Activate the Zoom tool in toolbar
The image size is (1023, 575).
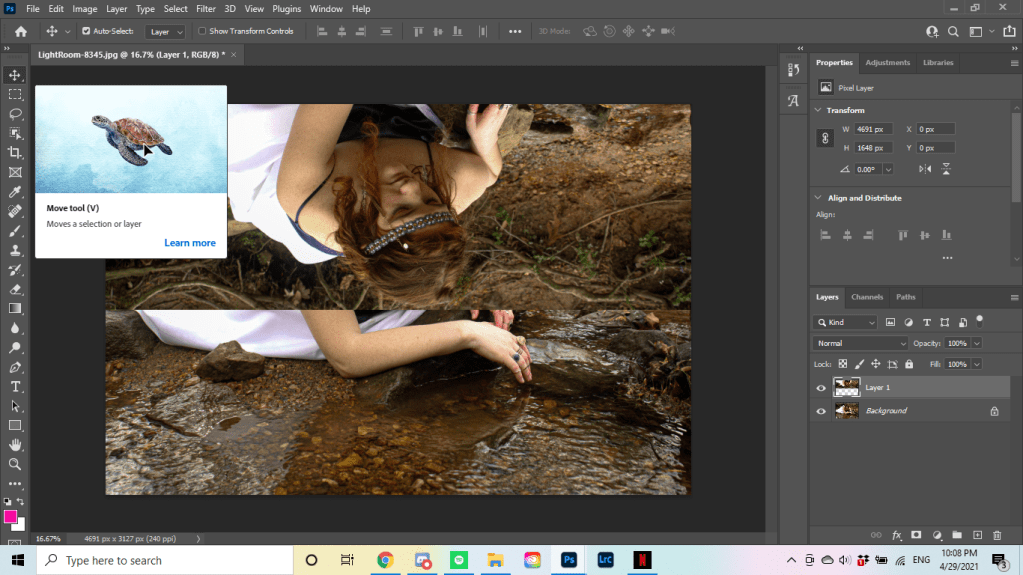pyautogui.click(x=15, y=464)
